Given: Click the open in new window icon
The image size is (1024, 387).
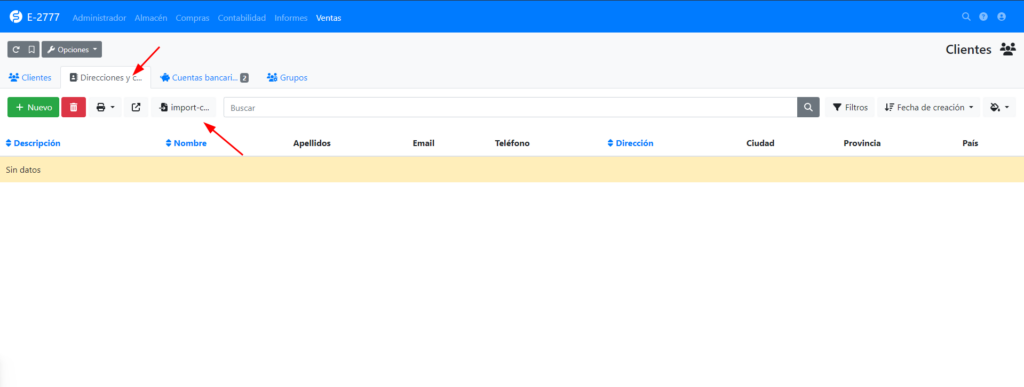Looking at the screenshot, I should (136, 107).
